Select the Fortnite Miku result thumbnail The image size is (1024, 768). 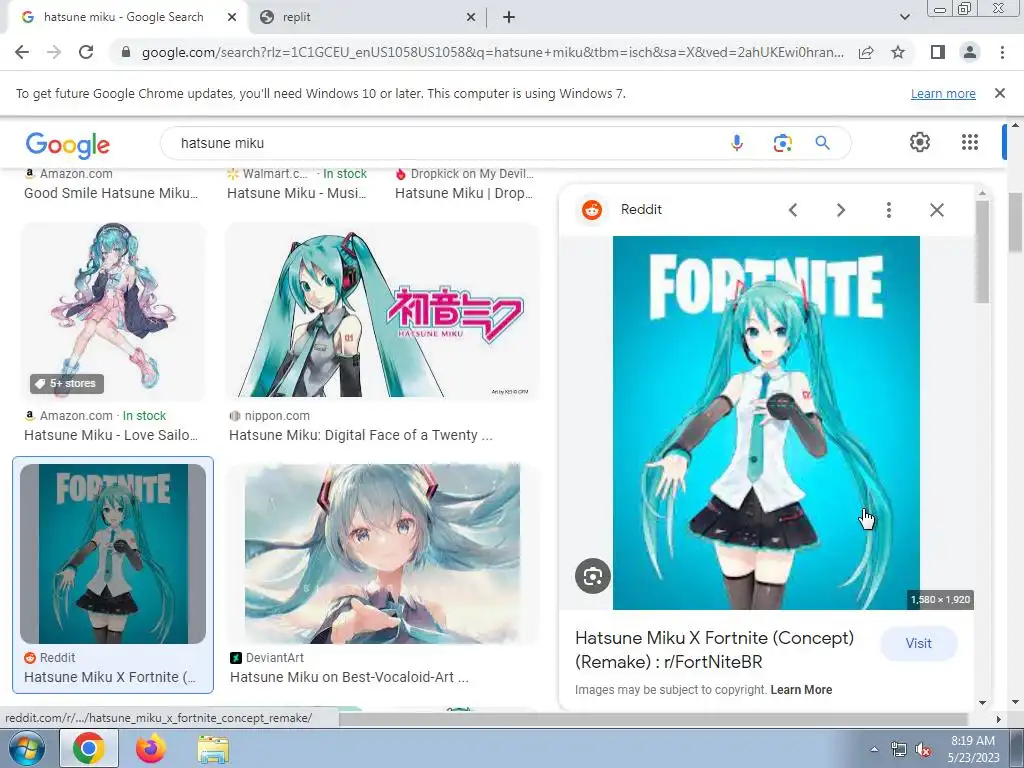pyautogui.click(x=113, y=554)
